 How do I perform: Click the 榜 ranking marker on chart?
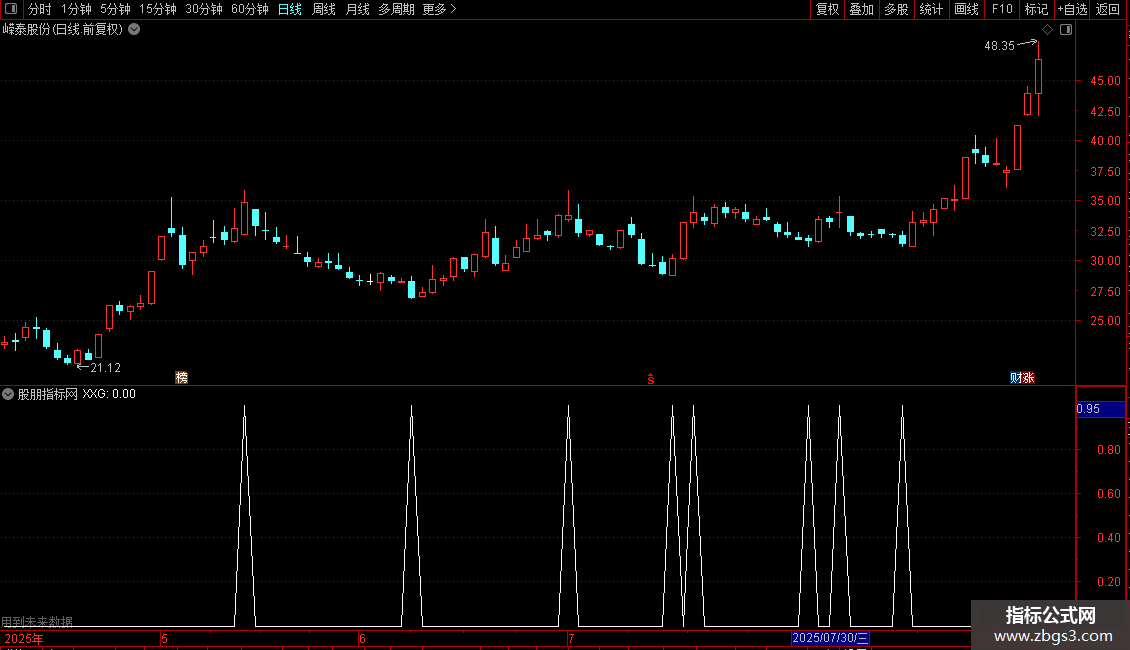182,378
